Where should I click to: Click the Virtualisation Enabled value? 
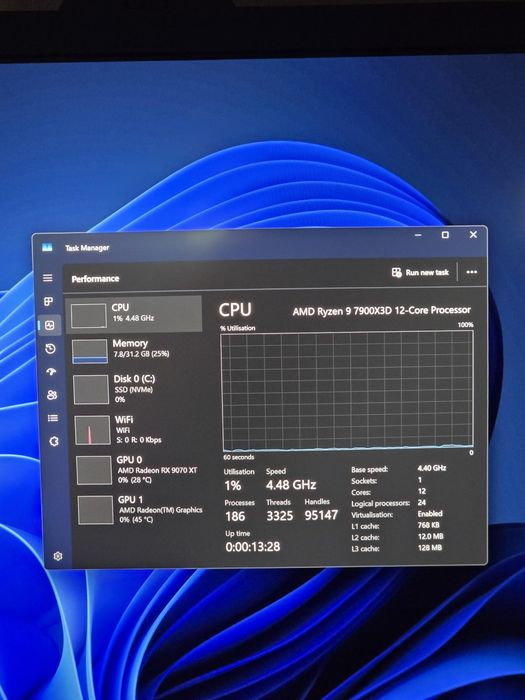click(430, 514)
